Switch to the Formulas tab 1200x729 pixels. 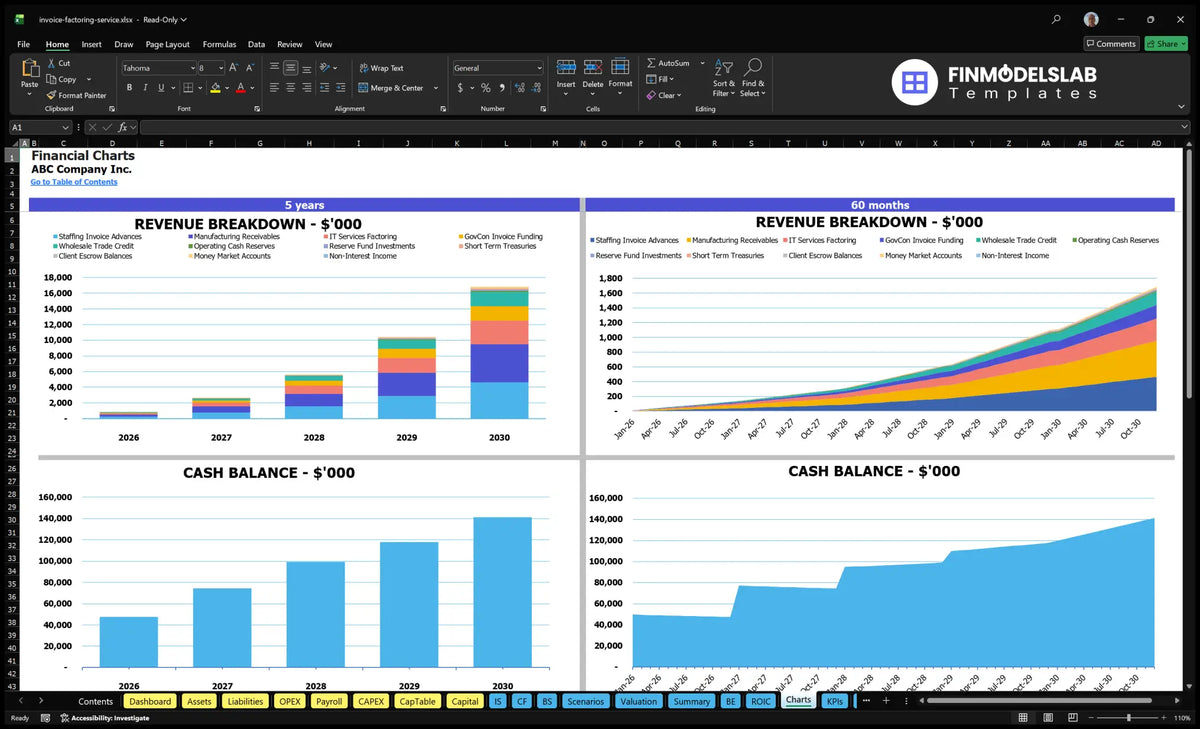tap(219, 44)
